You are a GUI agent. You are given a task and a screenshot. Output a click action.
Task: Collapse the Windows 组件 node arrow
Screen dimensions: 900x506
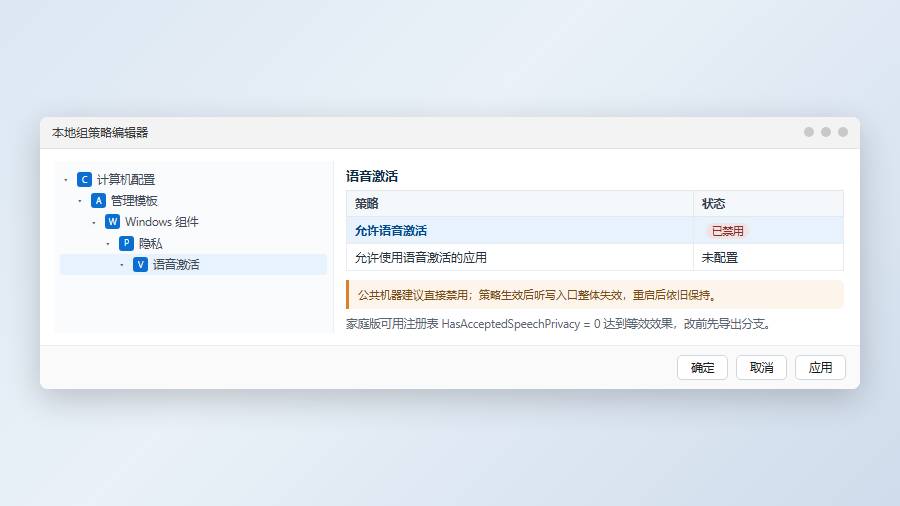click(94, 223)
